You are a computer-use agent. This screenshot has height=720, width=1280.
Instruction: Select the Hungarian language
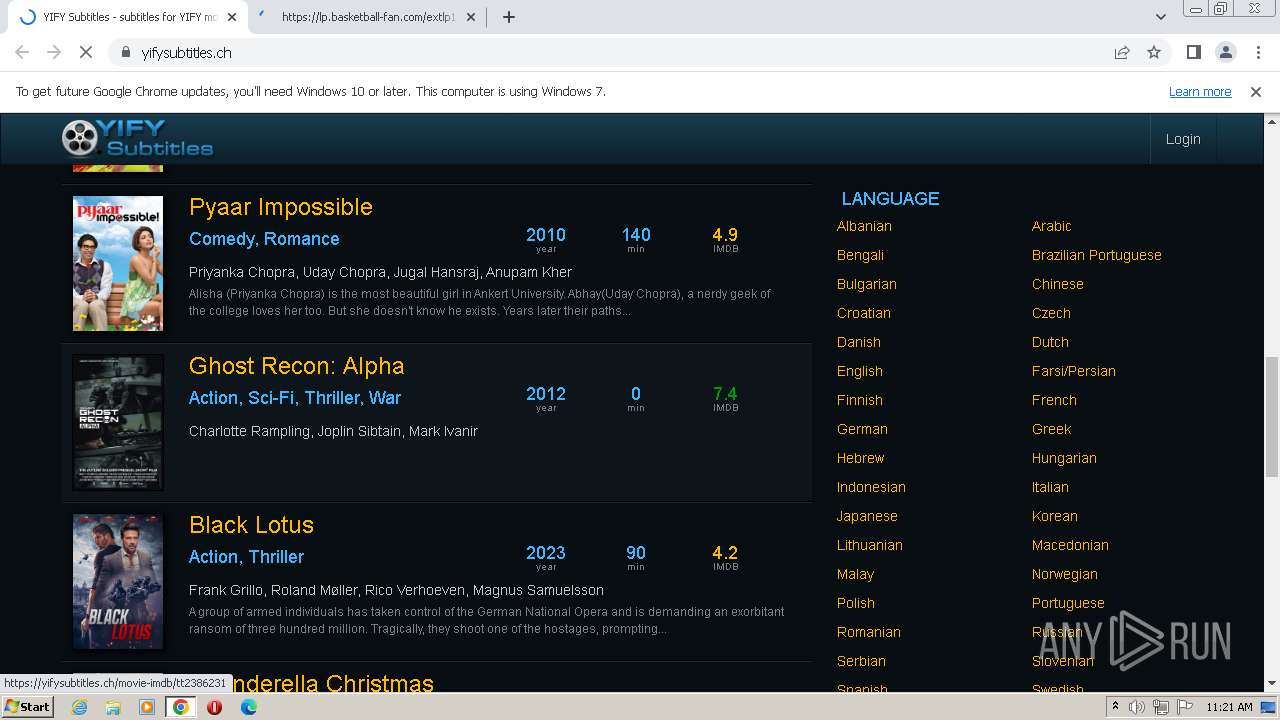coord(1064,458)
